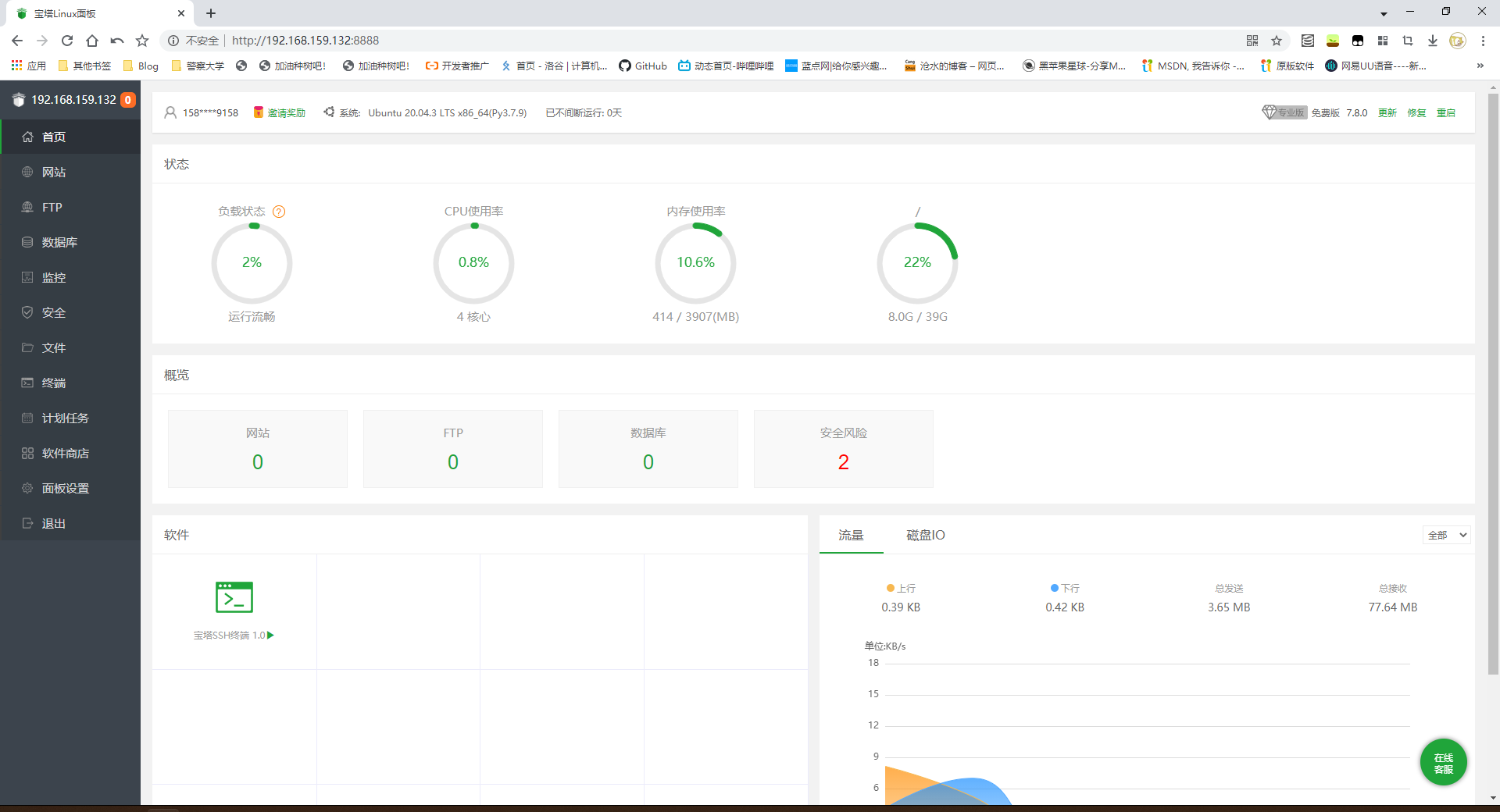This screenshot has height=812, width=1500.
Task: Open 数据库 from the sidebar menu
Action: pos(59,242)
